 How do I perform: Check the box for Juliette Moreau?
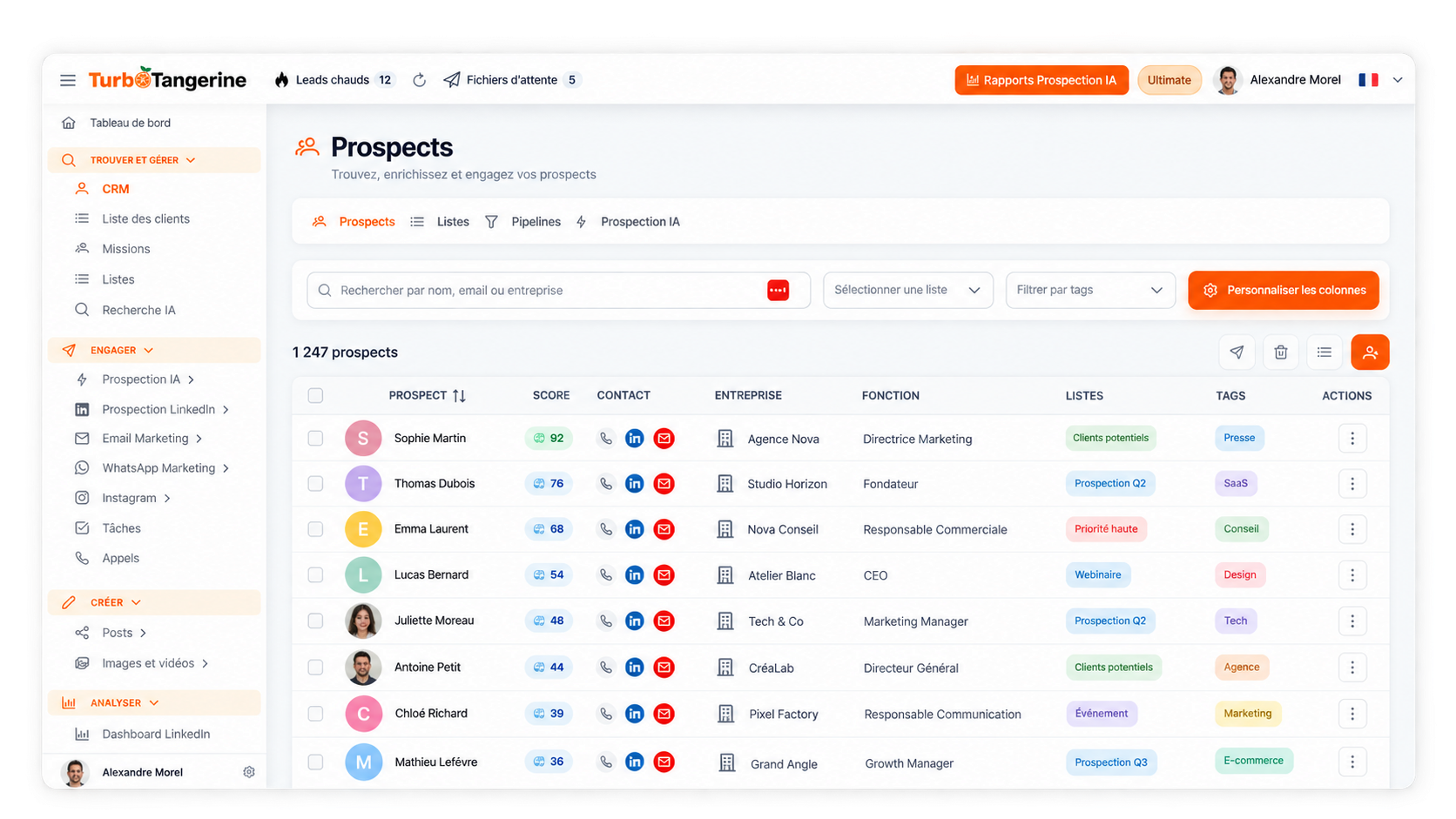(315, 621)
